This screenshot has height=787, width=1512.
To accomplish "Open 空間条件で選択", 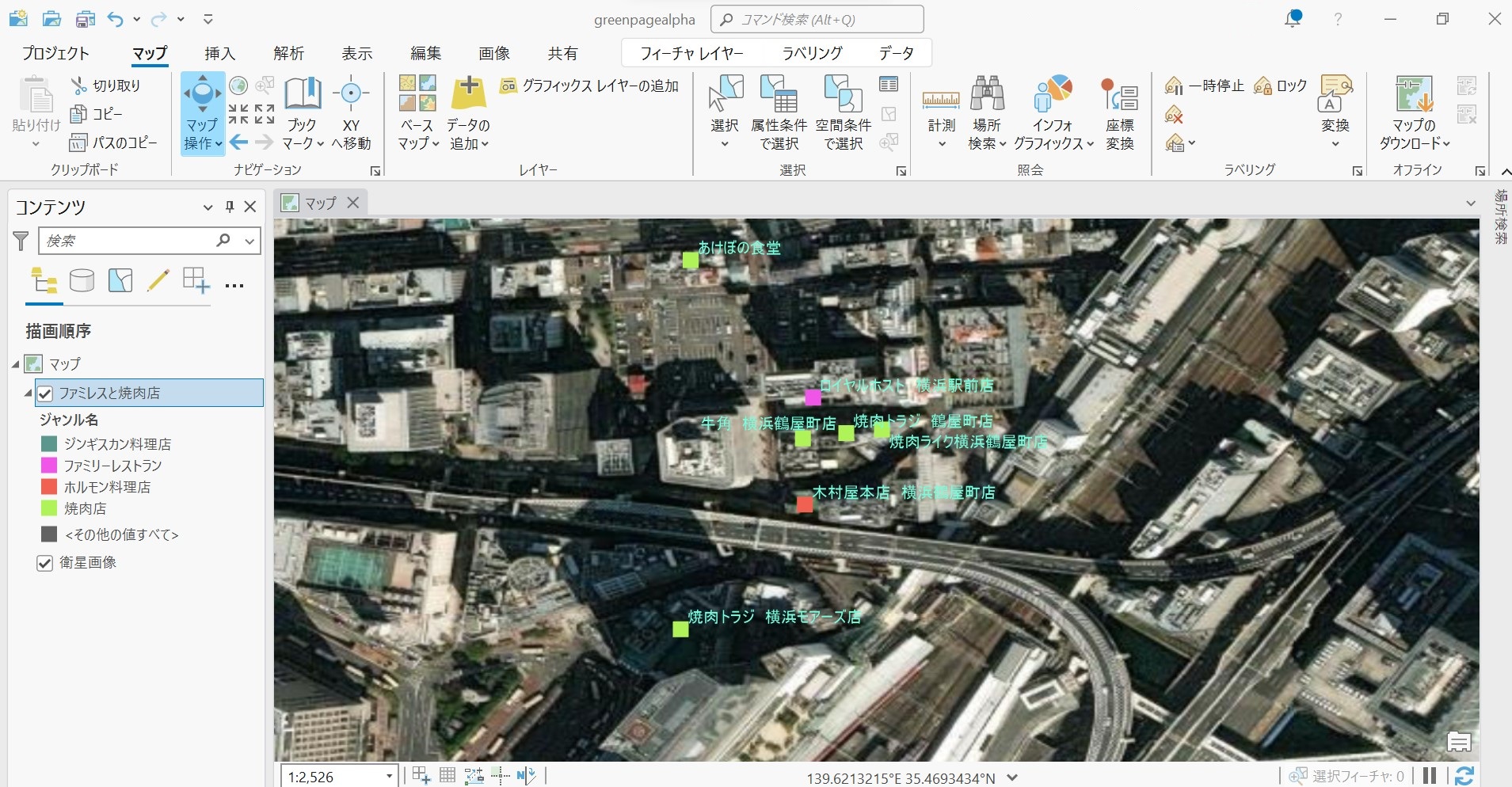I will 843,112.
